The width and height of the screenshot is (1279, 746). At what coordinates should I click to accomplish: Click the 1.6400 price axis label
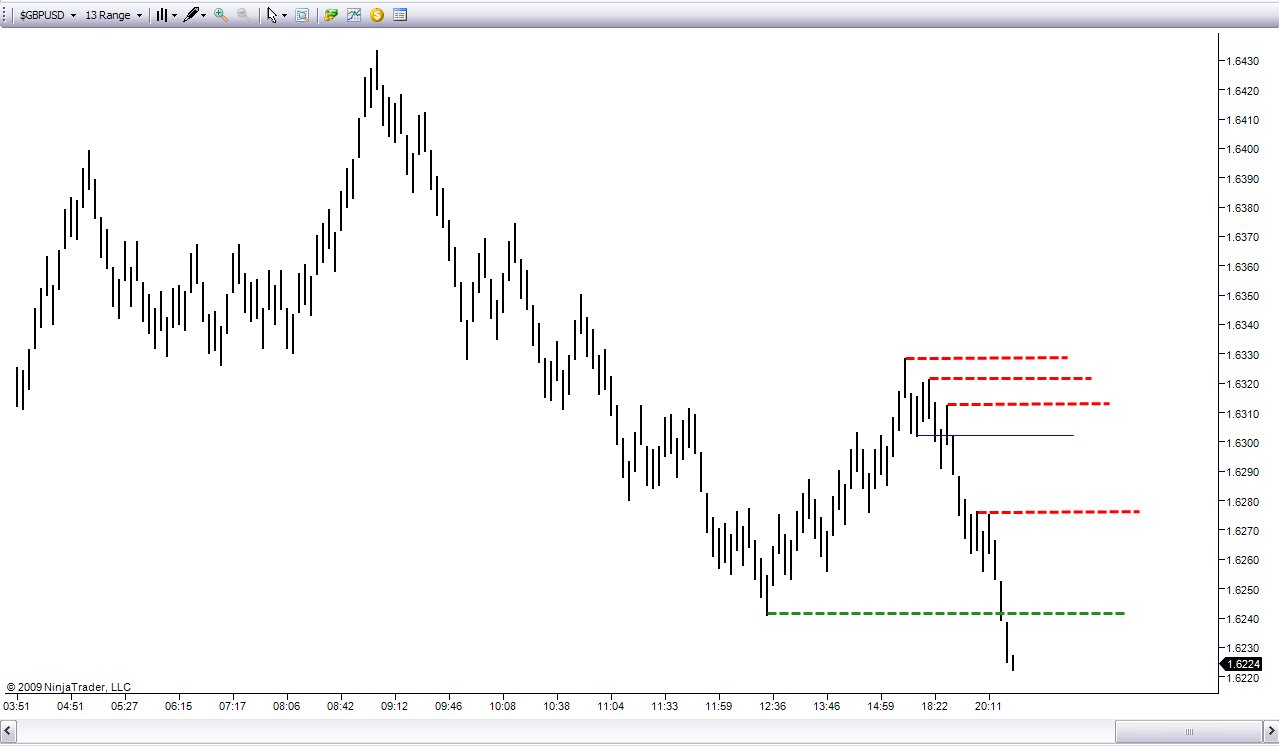[1243, 149]
